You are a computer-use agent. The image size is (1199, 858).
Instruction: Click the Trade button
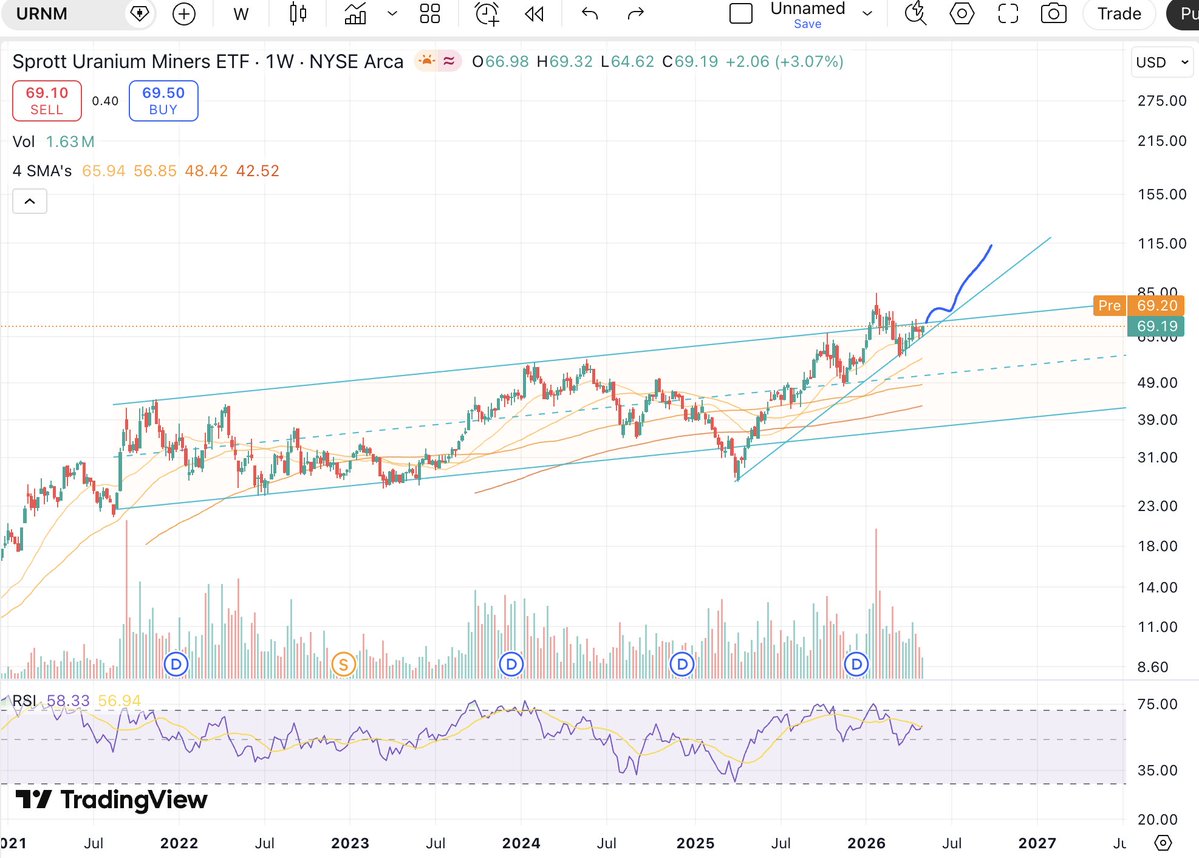[1119, 14]
